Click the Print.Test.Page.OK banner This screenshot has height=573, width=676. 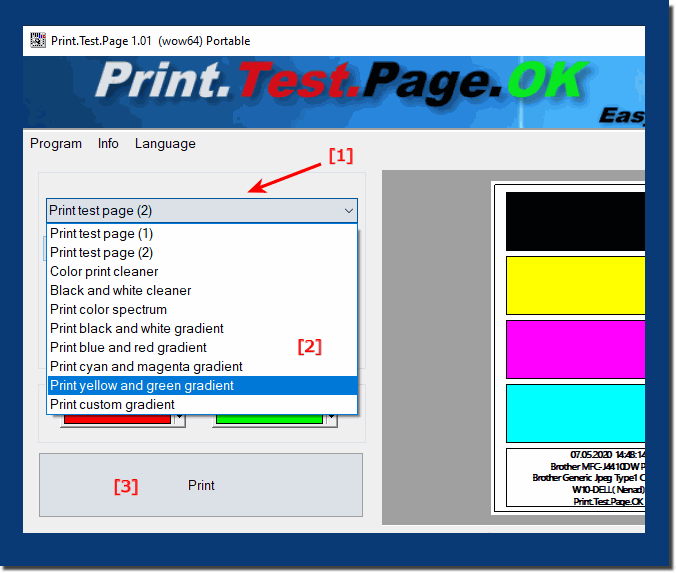click(334, 92)
